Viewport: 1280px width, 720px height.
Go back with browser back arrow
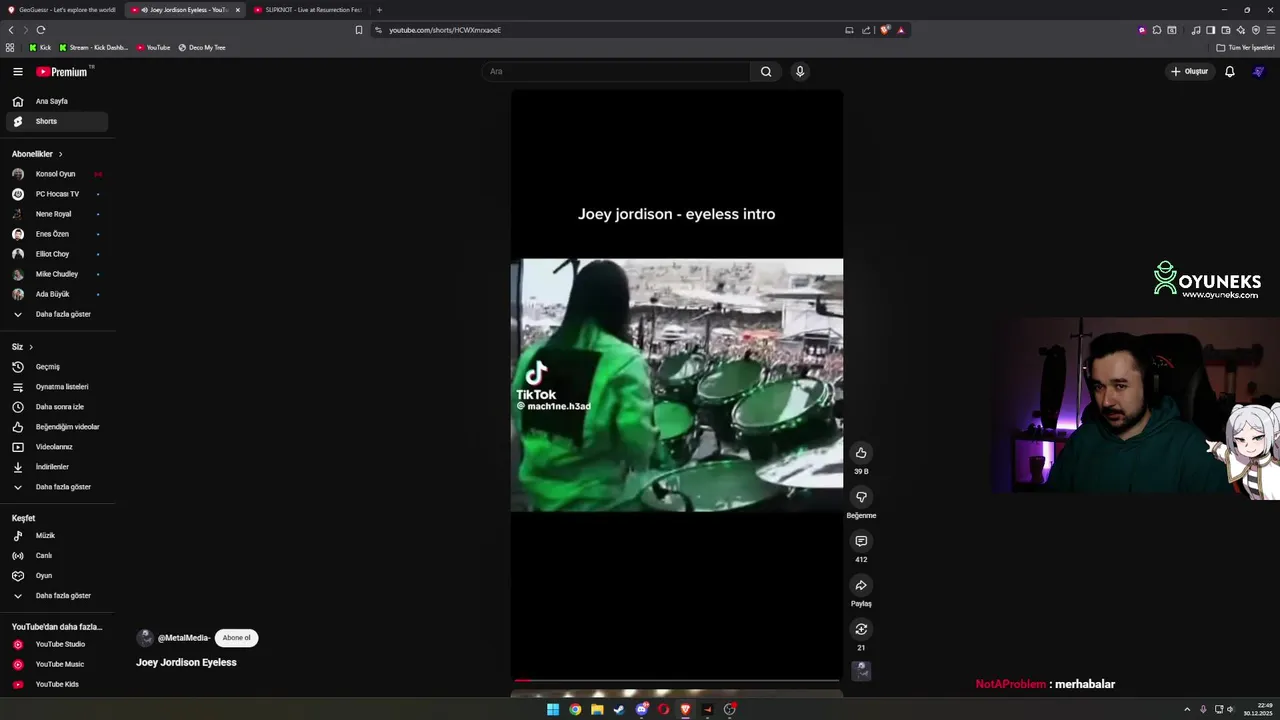pyautogui.click(x=11, y=30)
